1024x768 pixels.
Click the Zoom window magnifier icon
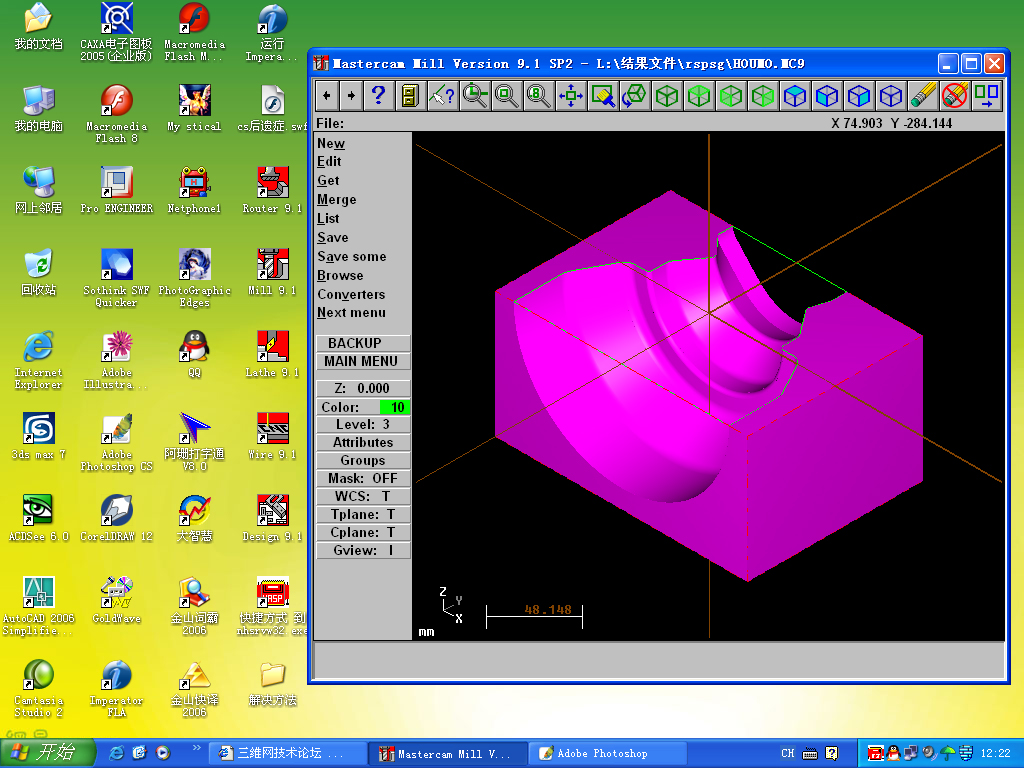point(475,96)
